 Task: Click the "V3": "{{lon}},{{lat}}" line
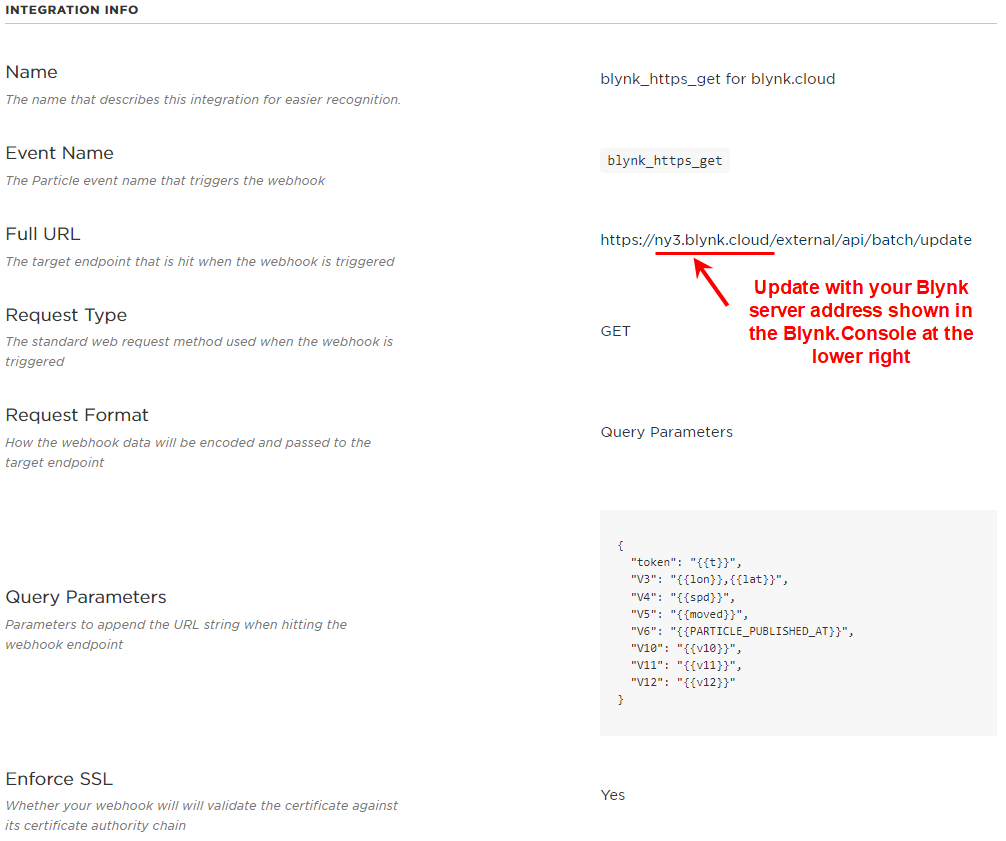pyautogui.click(x=709, y=579)
